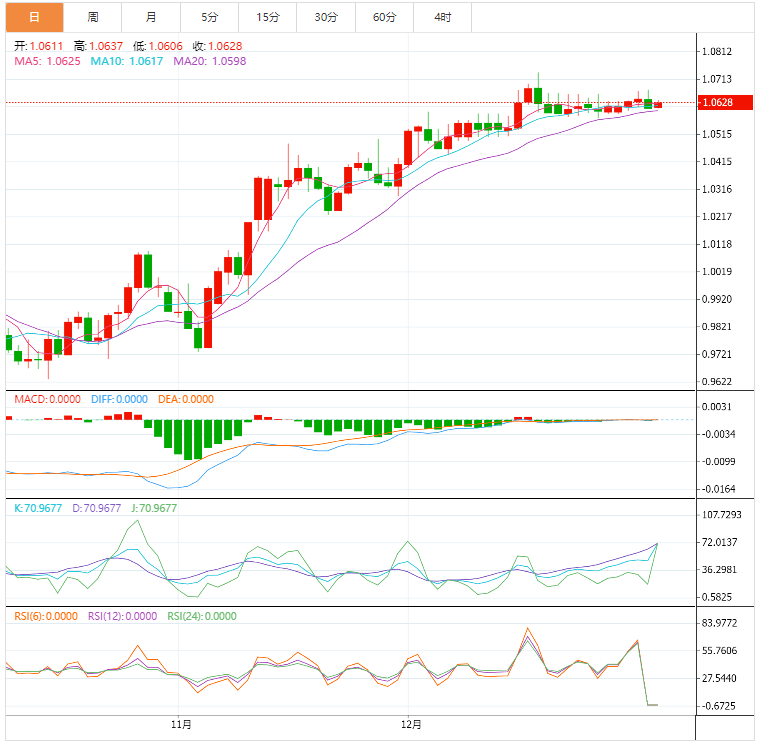Click the MA20 indicator label
Viewport: 760px width, 743px height.
tap(209, 61)
